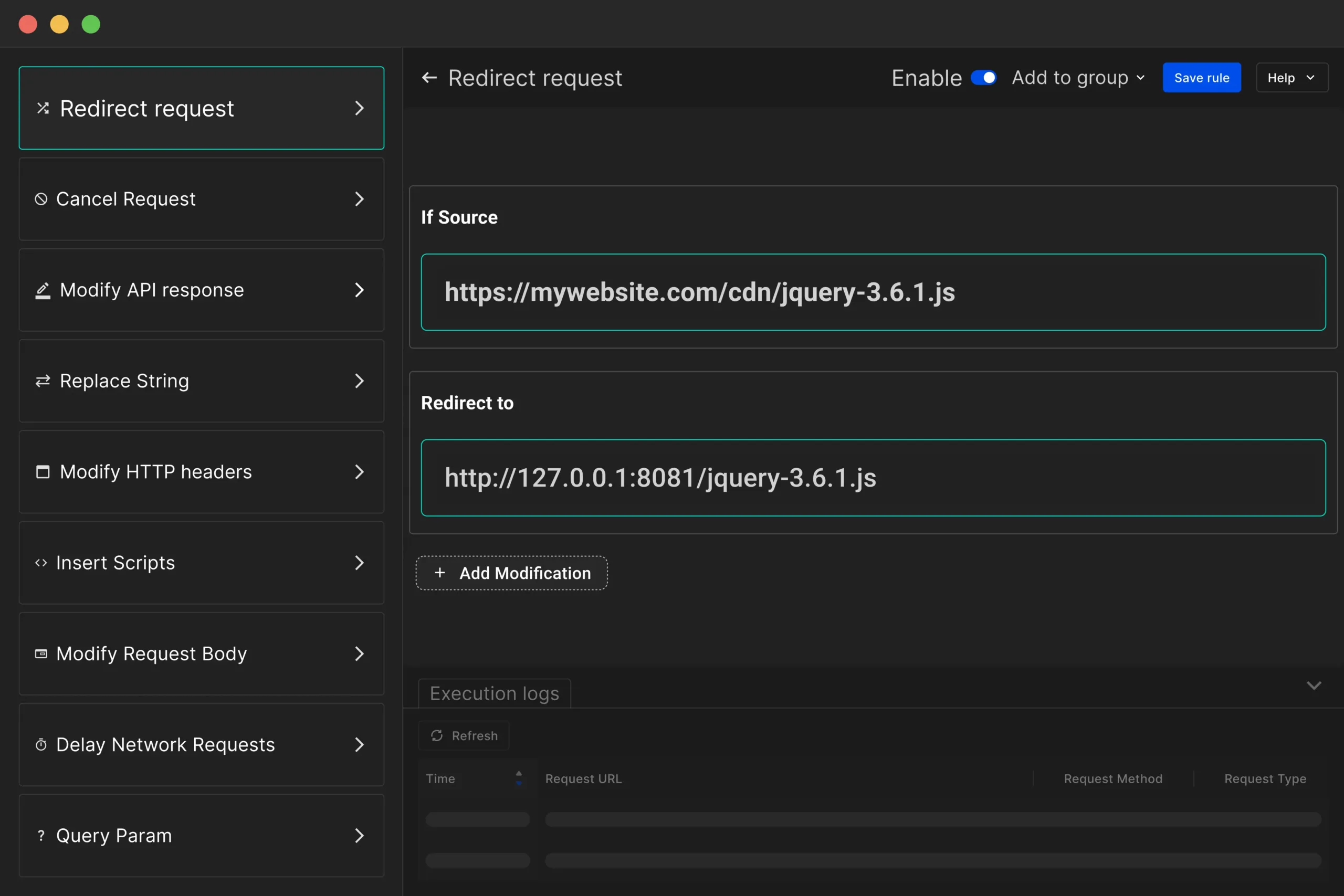Open the Help dropdown menu
Viewport: 1344px width, 896px height.
coord(1292,78)
